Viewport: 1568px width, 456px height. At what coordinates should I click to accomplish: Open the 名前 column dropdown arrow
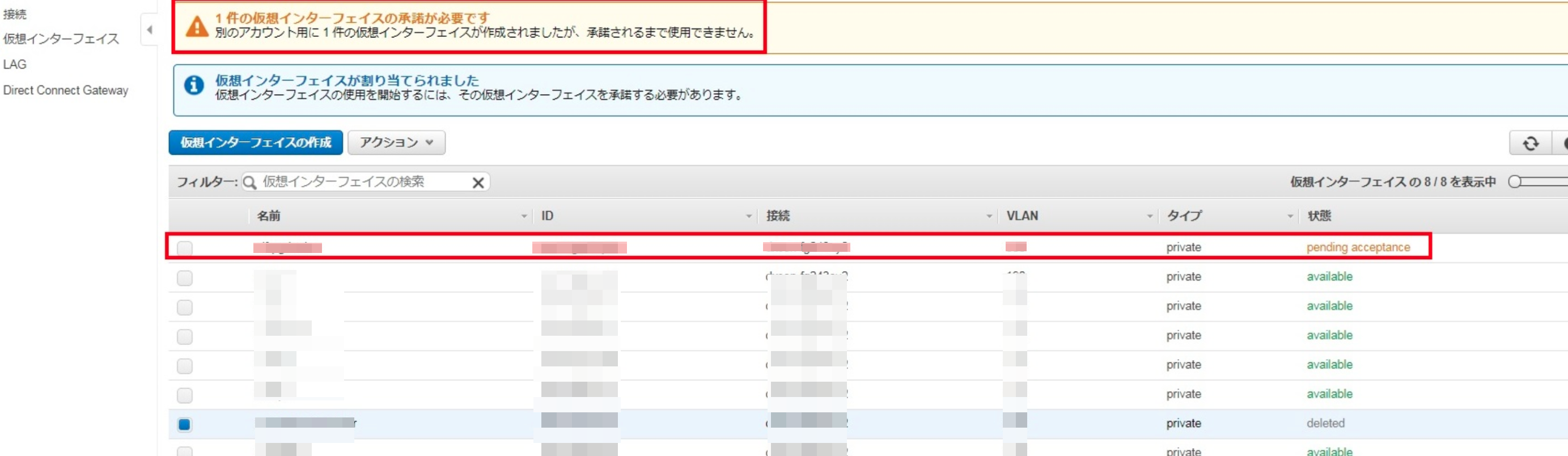tap(523, 216)
